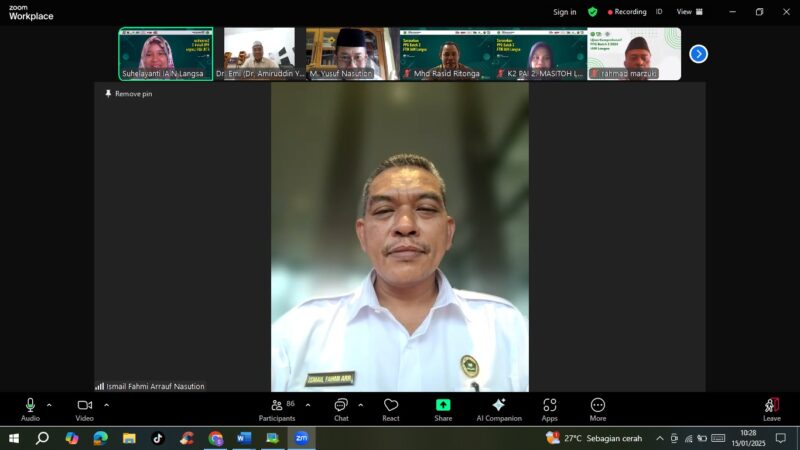Click the green encryption shield icon
Viewport: 800px width, 450px height.
(x=592, y=12)
